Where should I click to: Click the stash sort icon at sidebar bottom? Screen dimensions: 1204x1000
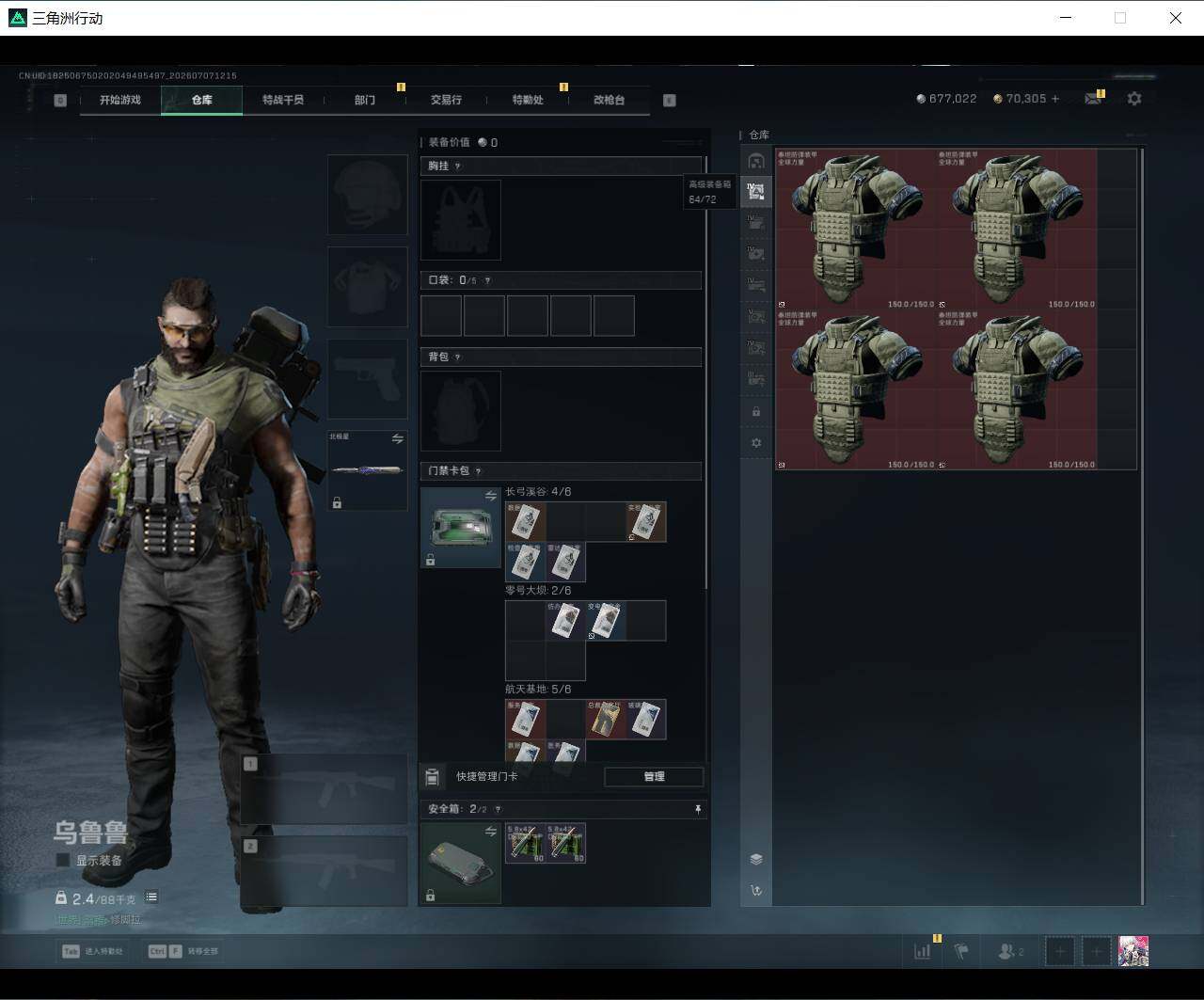[x=756, y=891]
